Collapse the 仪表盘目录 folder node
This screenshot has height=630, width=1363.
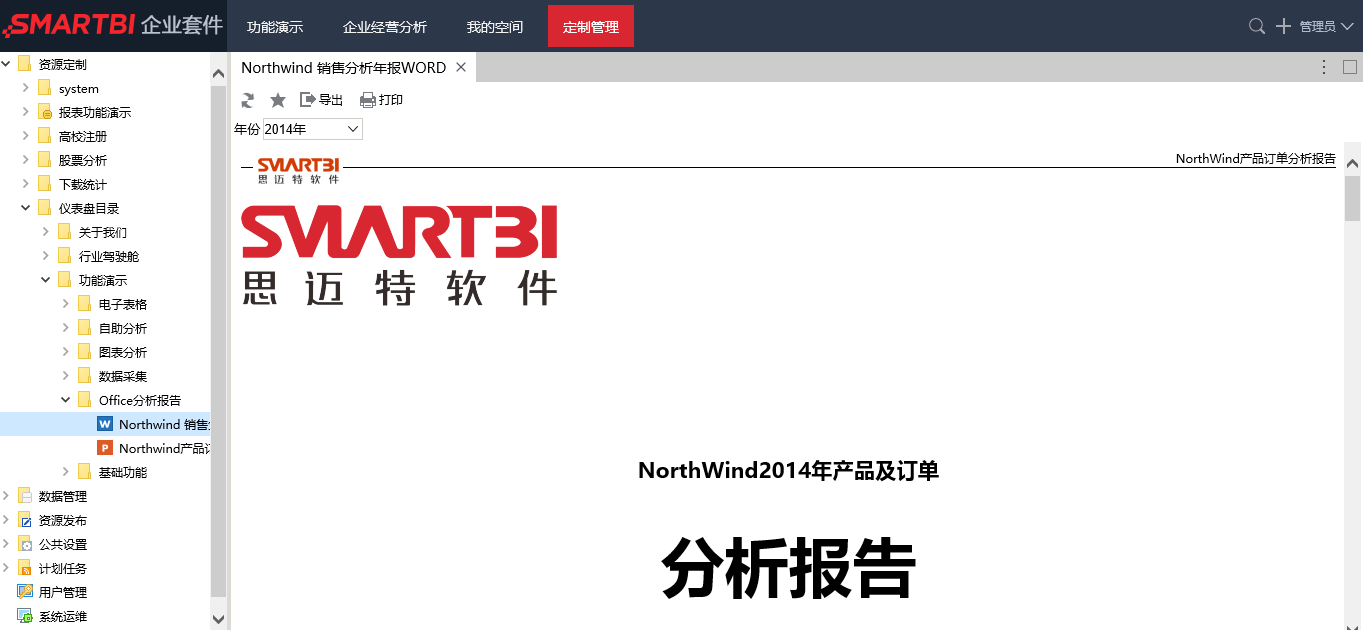click(x=26, y=208)
